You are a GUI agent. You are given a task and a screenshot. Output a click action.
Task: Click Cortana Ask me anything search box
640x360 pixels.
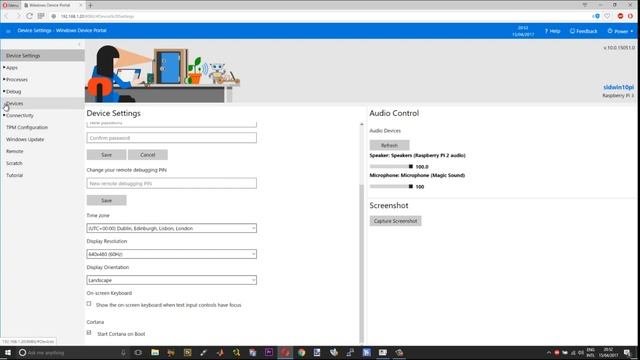point(73,353)
